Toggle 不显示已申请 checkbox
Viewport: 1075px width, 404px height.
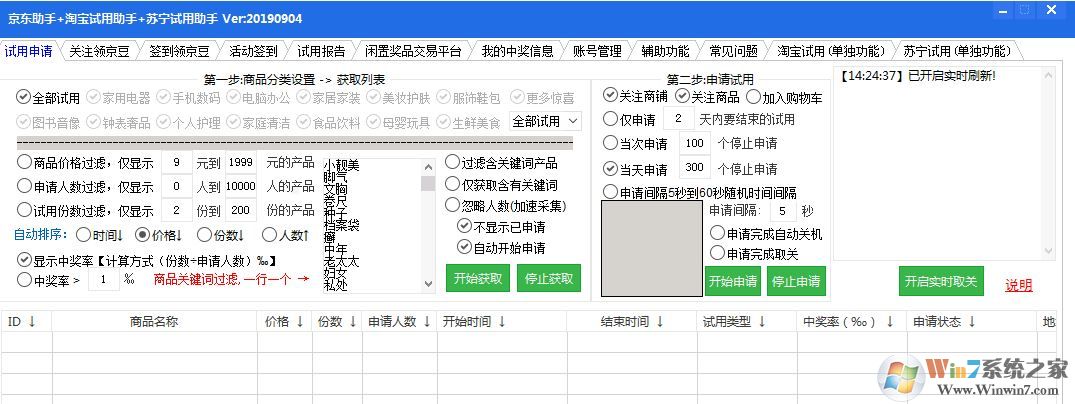click(501, 227)
